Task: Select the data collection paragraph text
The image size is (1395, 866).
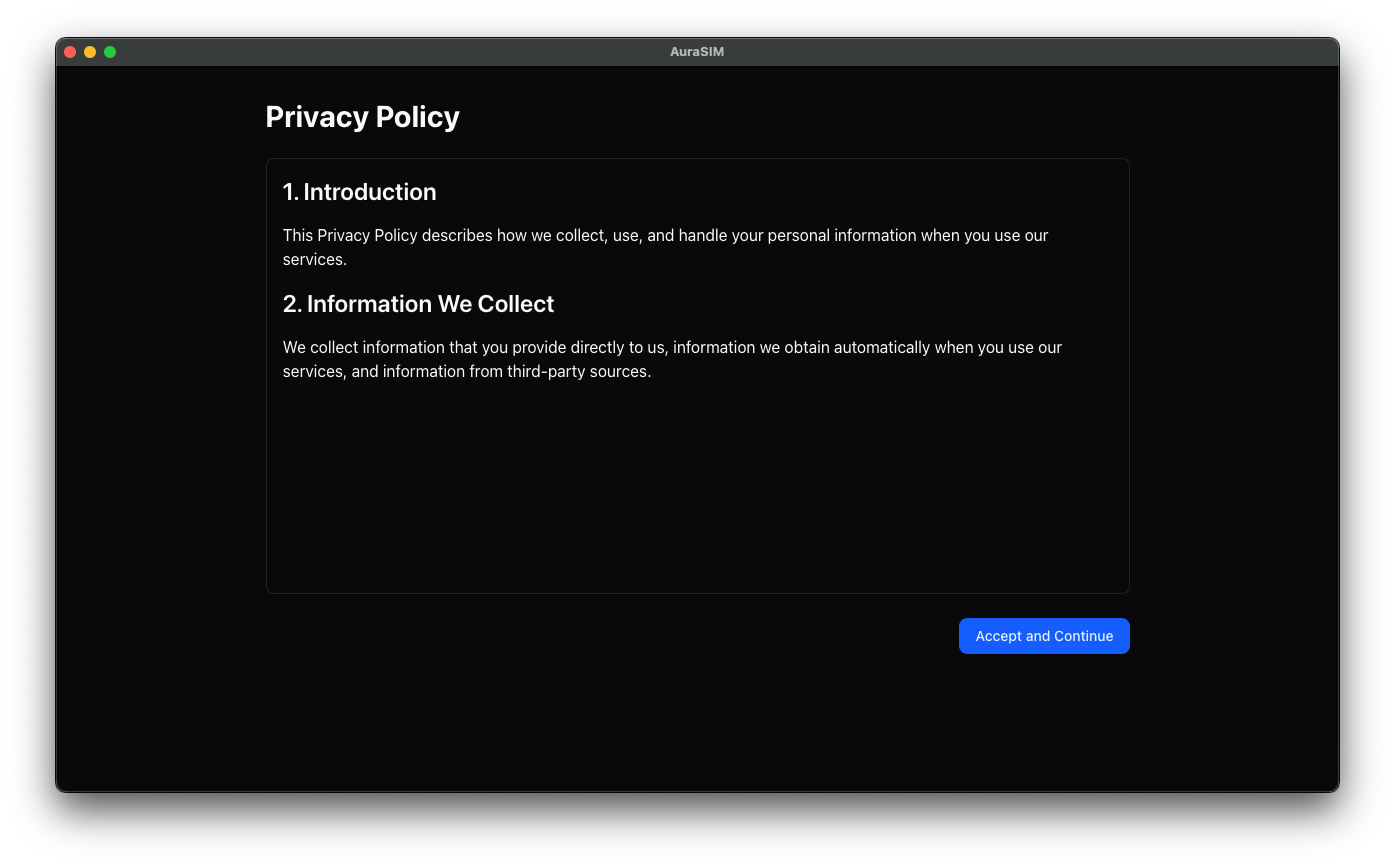Action: point(672,358)
